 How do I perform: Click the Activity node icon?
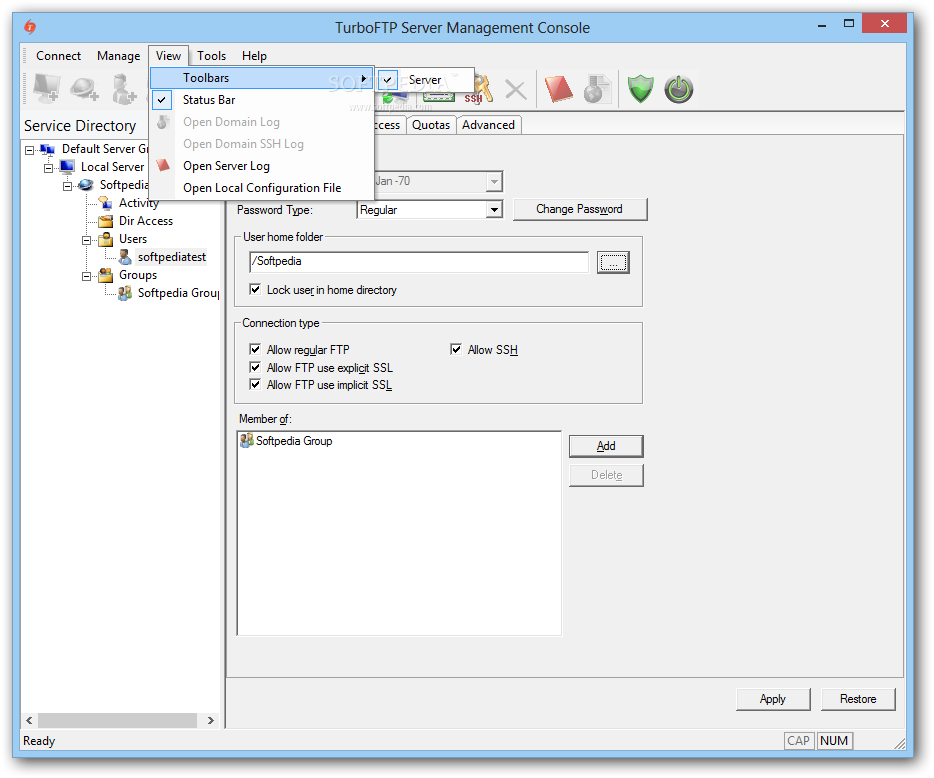pyautogui.click(x=105, y=203)
